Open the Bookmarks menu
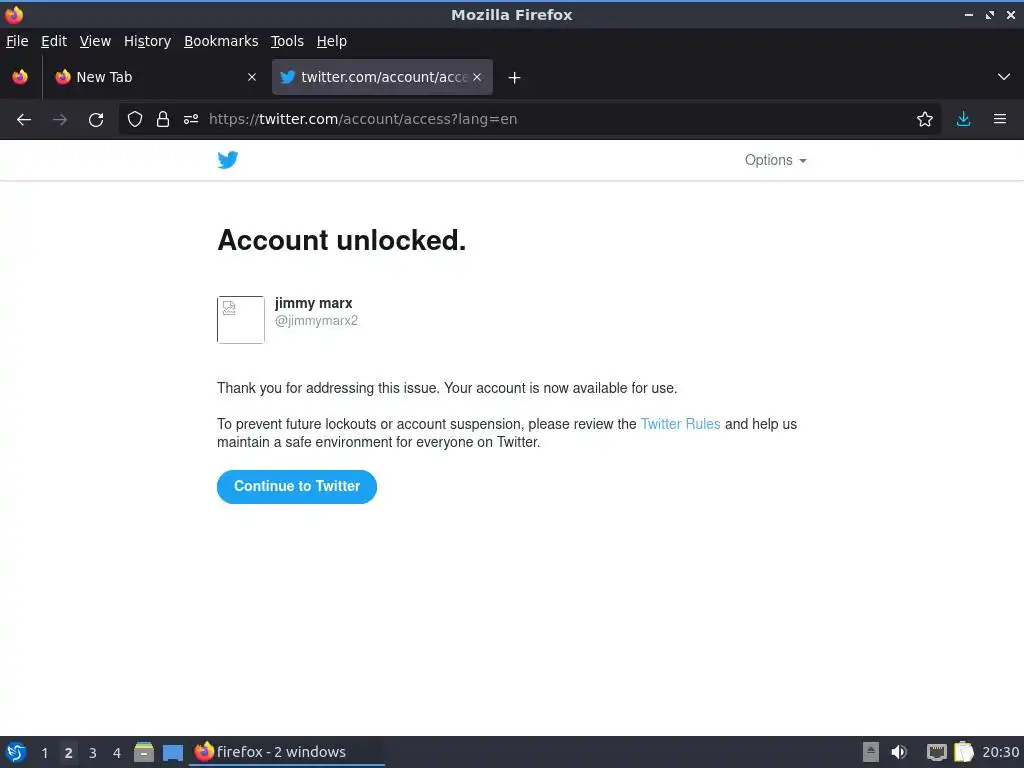 click(221, 41)
